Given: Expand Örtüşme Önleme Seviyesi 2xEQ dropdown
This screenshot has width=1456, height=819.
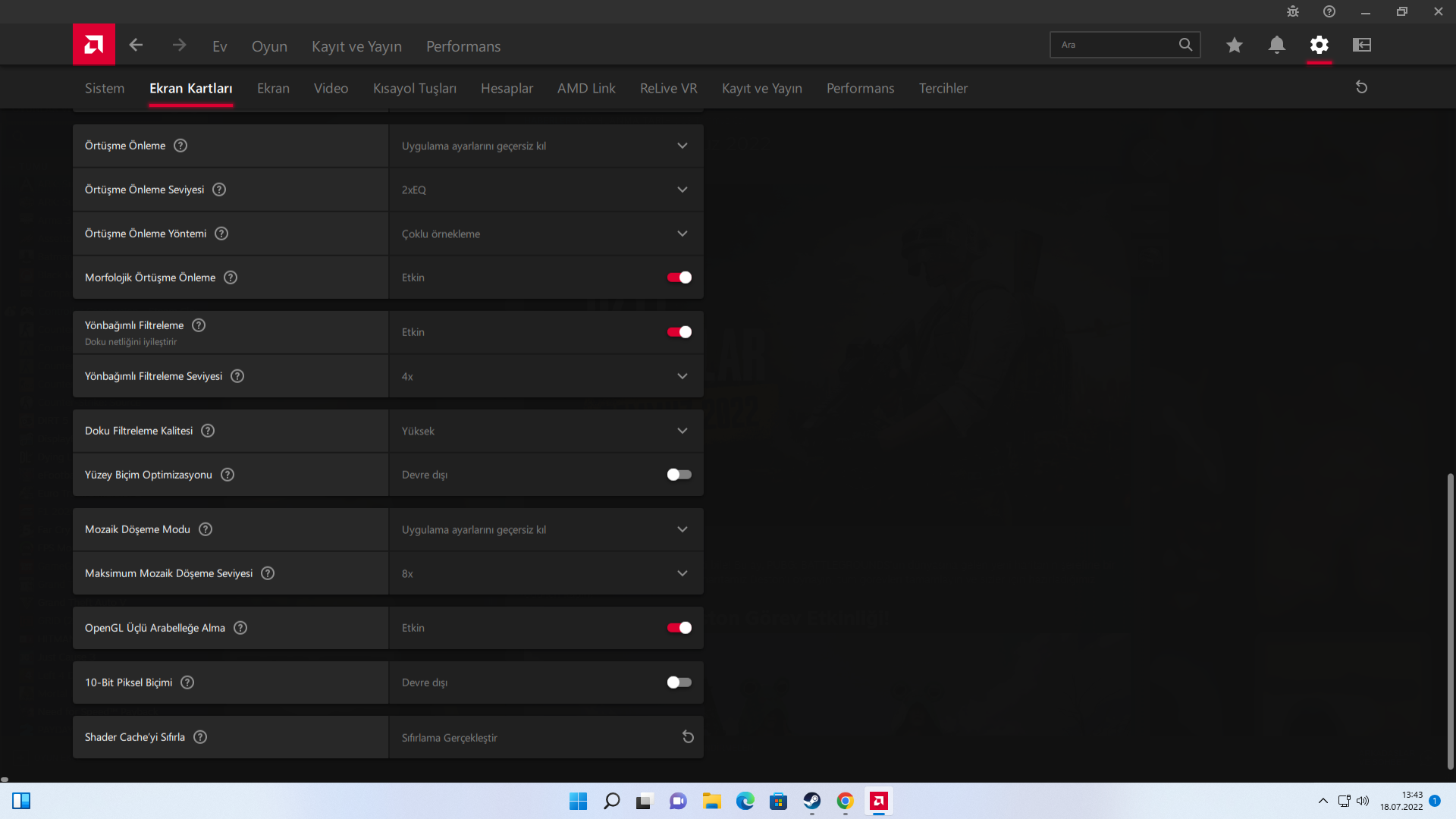Looking at the screenshot, I should [545, 190].
